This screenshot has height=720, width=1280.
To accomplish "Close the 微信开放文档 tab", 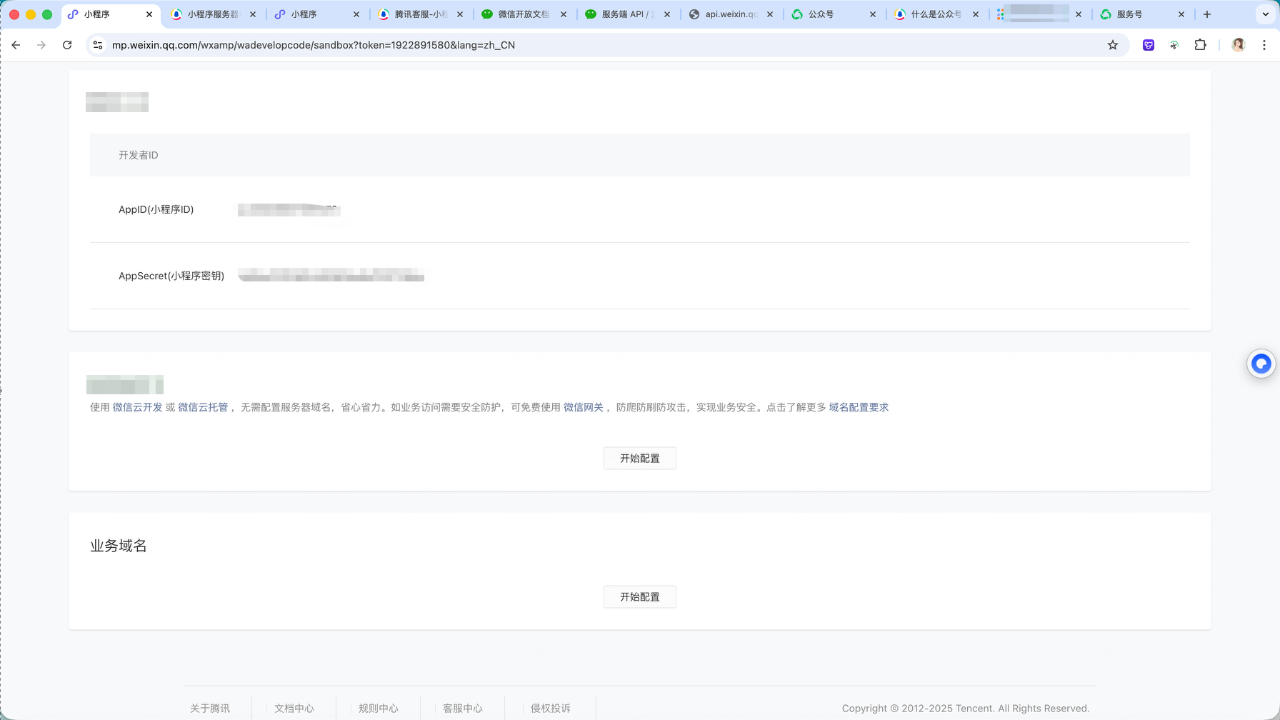I will (x=564, y=15).
